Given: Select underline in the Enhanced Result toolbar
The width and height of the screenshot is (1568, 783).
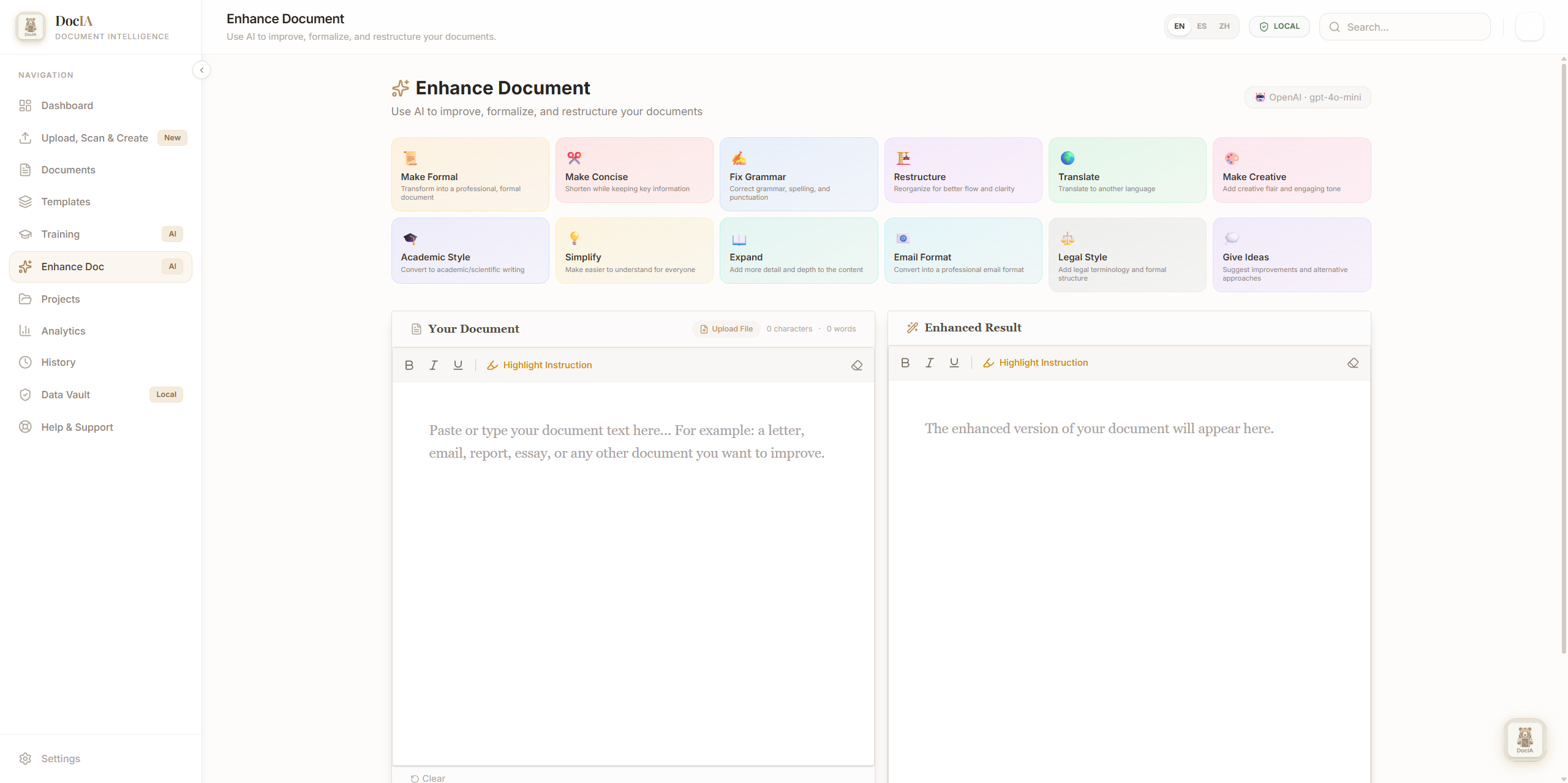Looking at the screenshot, I should point(954,363).
